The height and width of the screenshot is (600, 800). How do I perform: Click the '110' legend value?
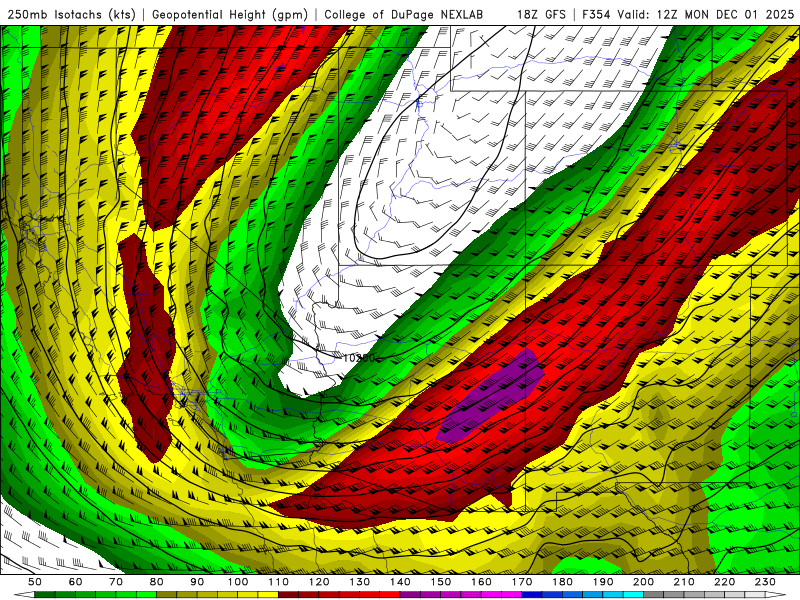coord(279,582)
